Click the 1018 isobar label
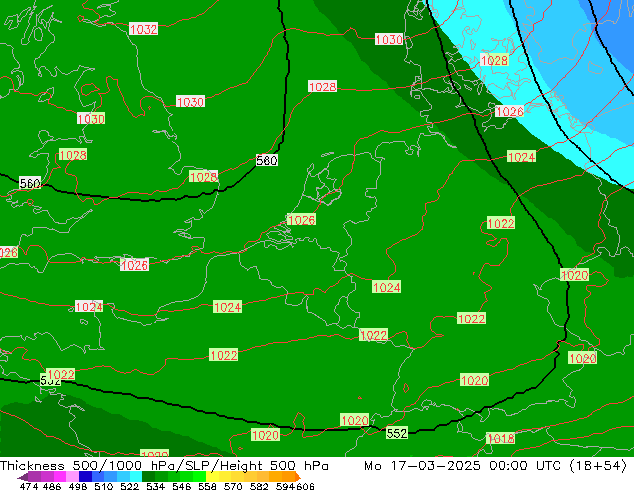The height and width of the screenshot is (490, 634). pyautogui.click(x=501, y=438)
